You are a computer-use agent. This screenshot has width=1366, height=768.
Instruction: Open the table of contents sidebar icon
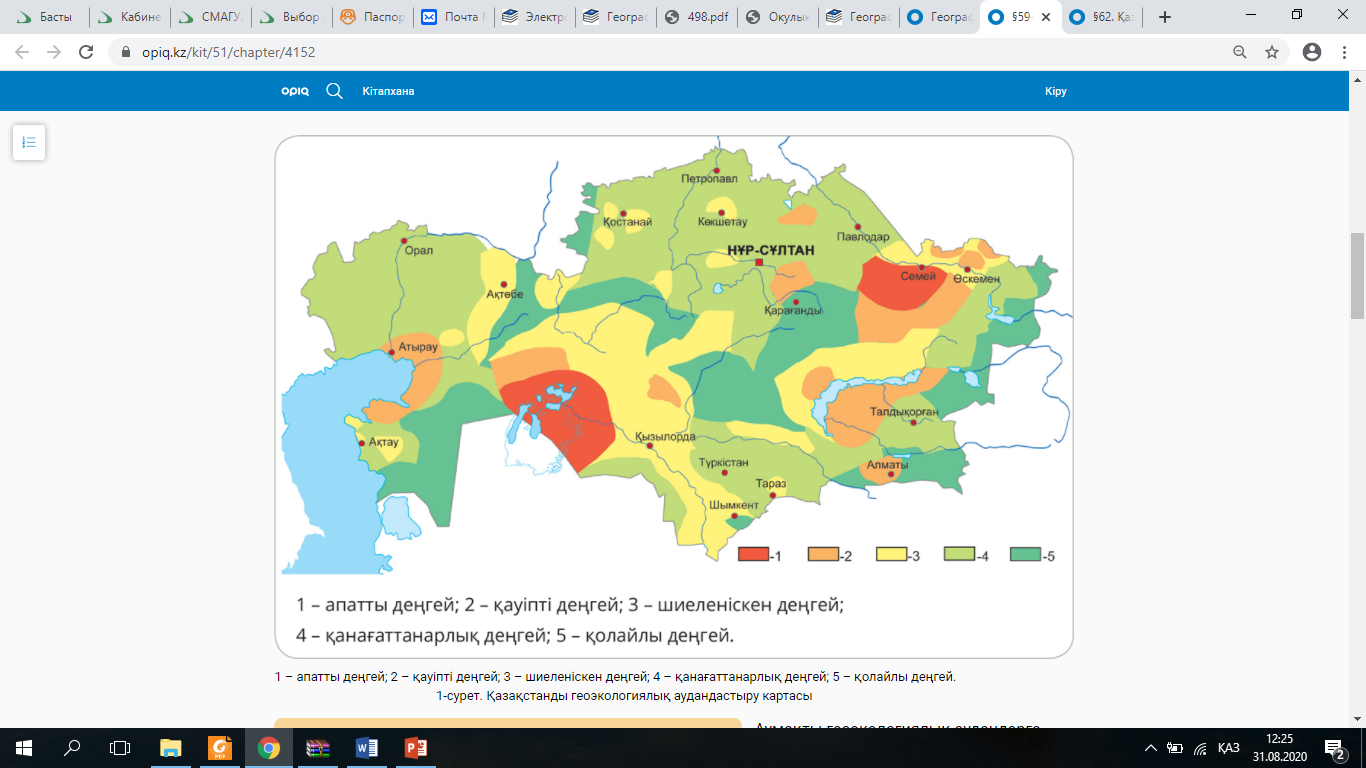tap(29, 142)
